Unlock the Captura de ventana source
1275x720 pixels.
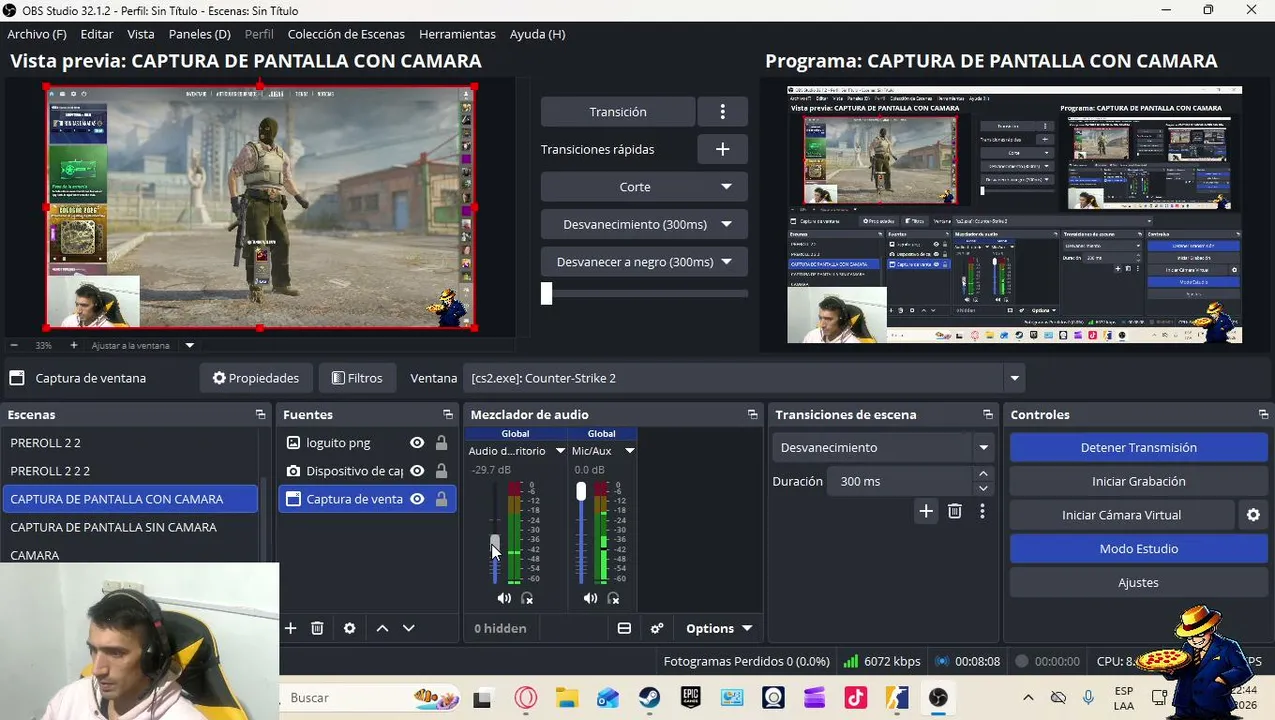pos(441,499)
